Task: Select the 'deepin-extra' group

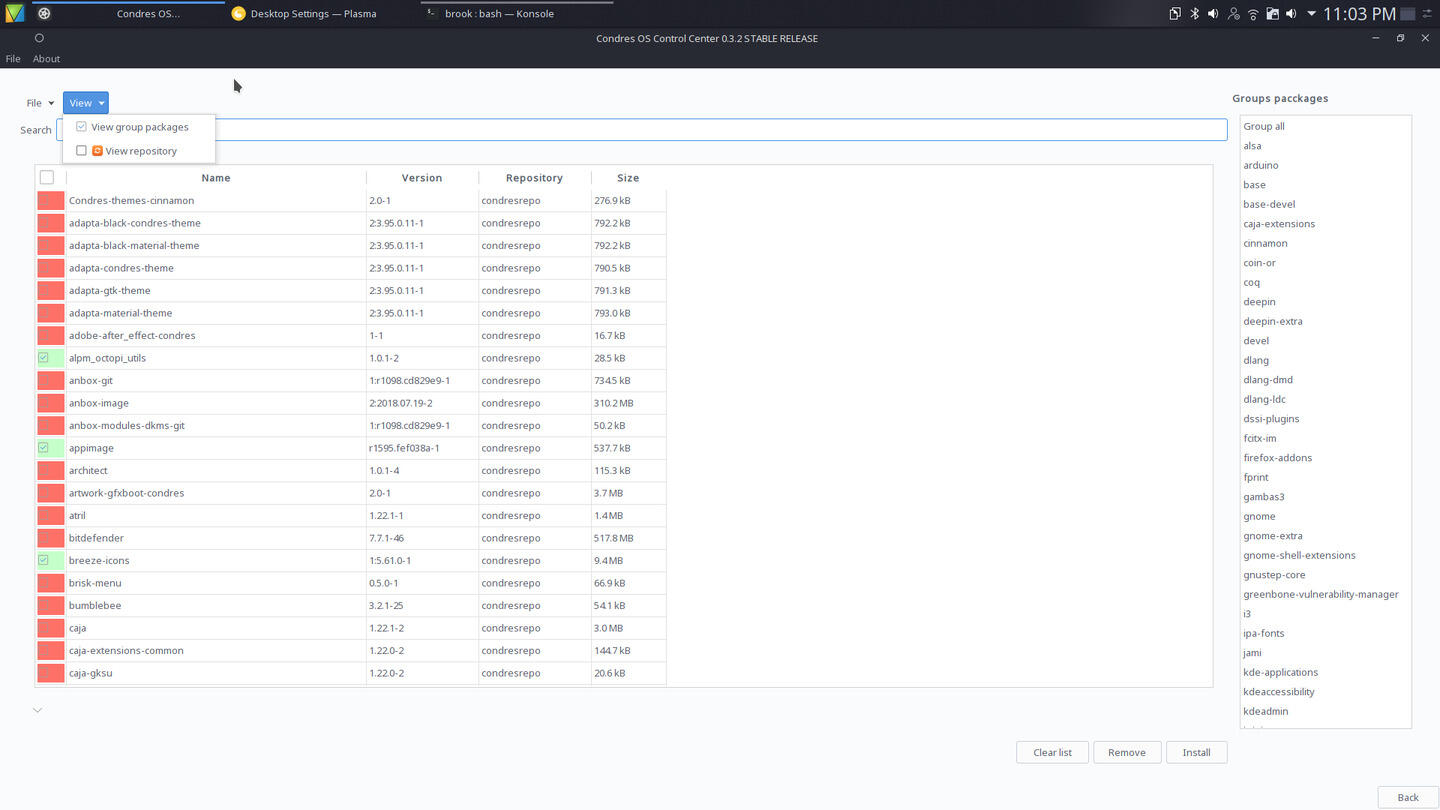Action: click(1273, 321)
